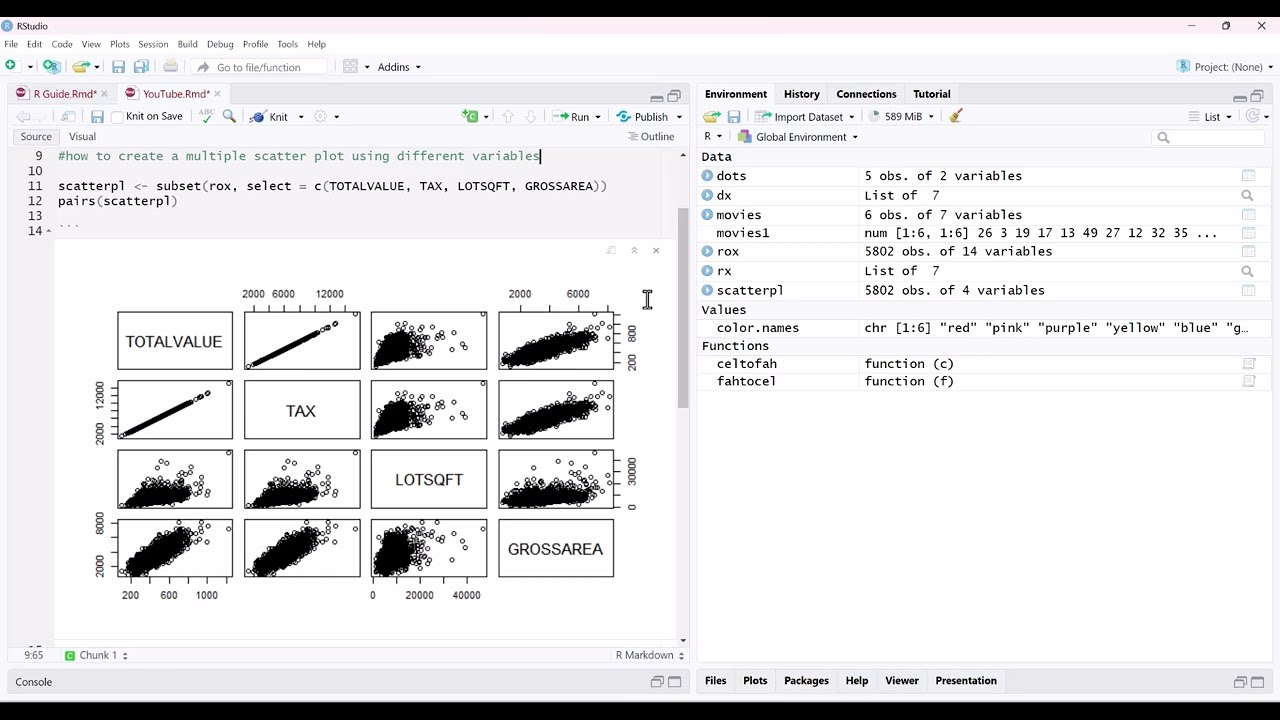Open 589 MiB memory usage dropdown
The height and width of the screenshot is (720, 1280).
click(x=902, y=117)
